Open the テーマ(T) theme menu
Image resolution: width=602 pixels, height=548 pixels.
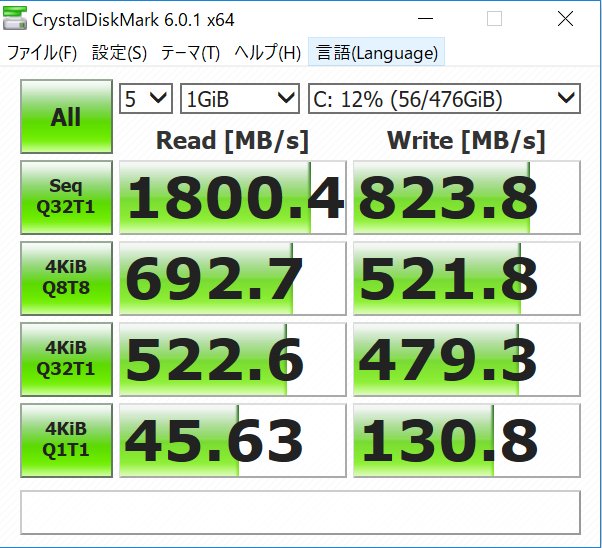pos(190,53)
